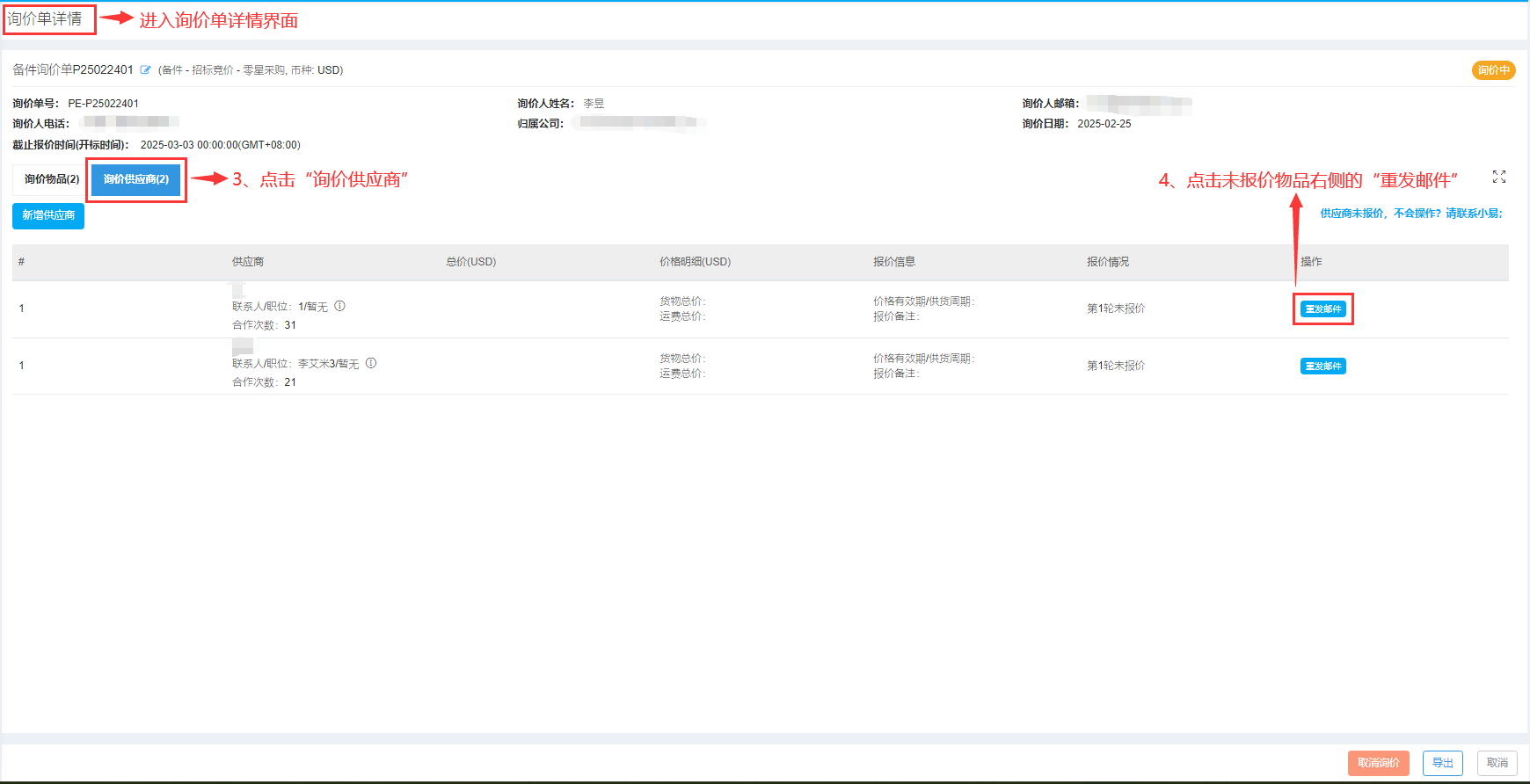This screenshot has height=784, width=1530.
Task: Click the 操作 column header
Action: (1311, 262)
